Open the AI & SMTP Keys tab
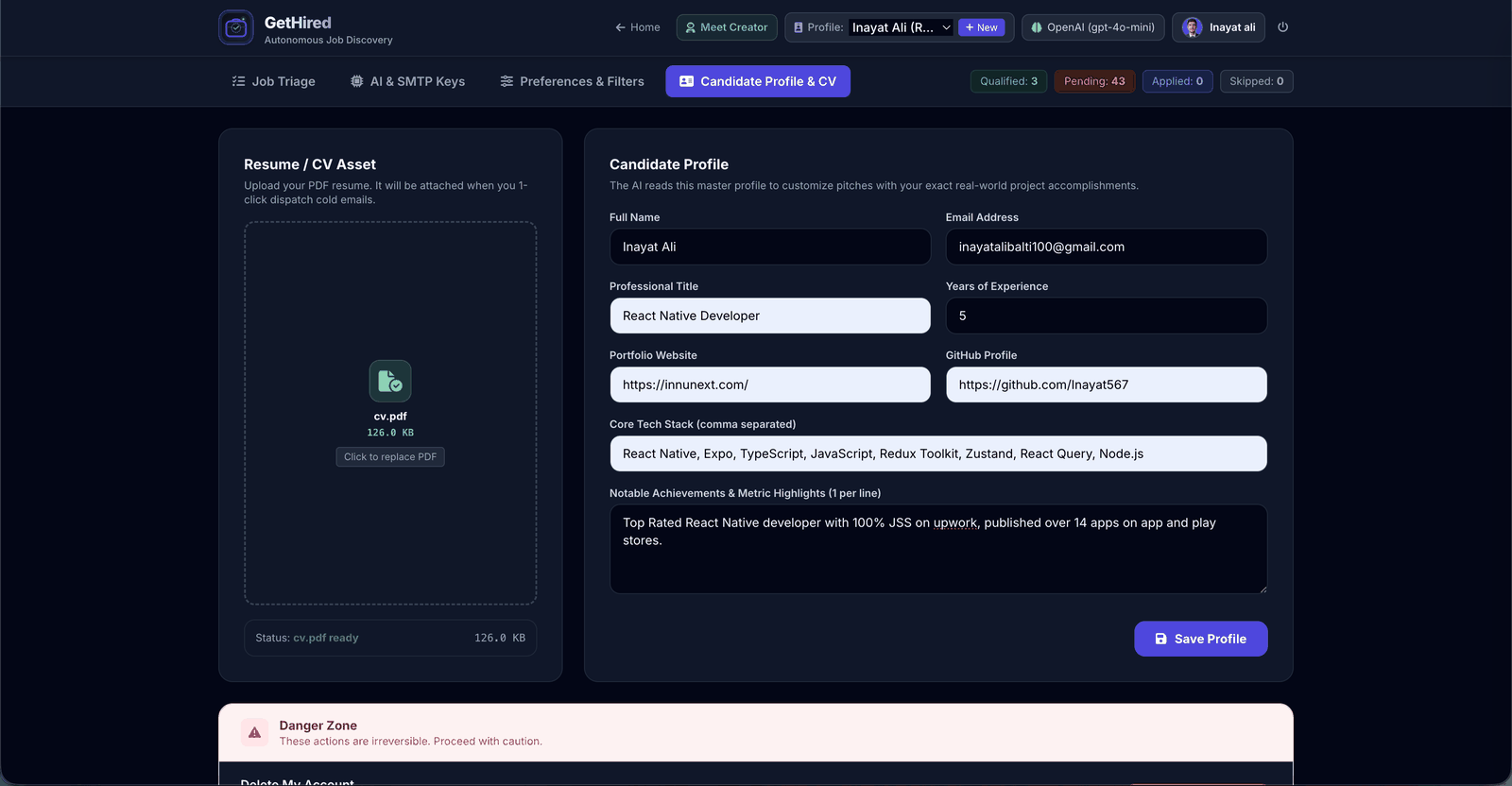The image size is (1512, 786). coord(407,81)
